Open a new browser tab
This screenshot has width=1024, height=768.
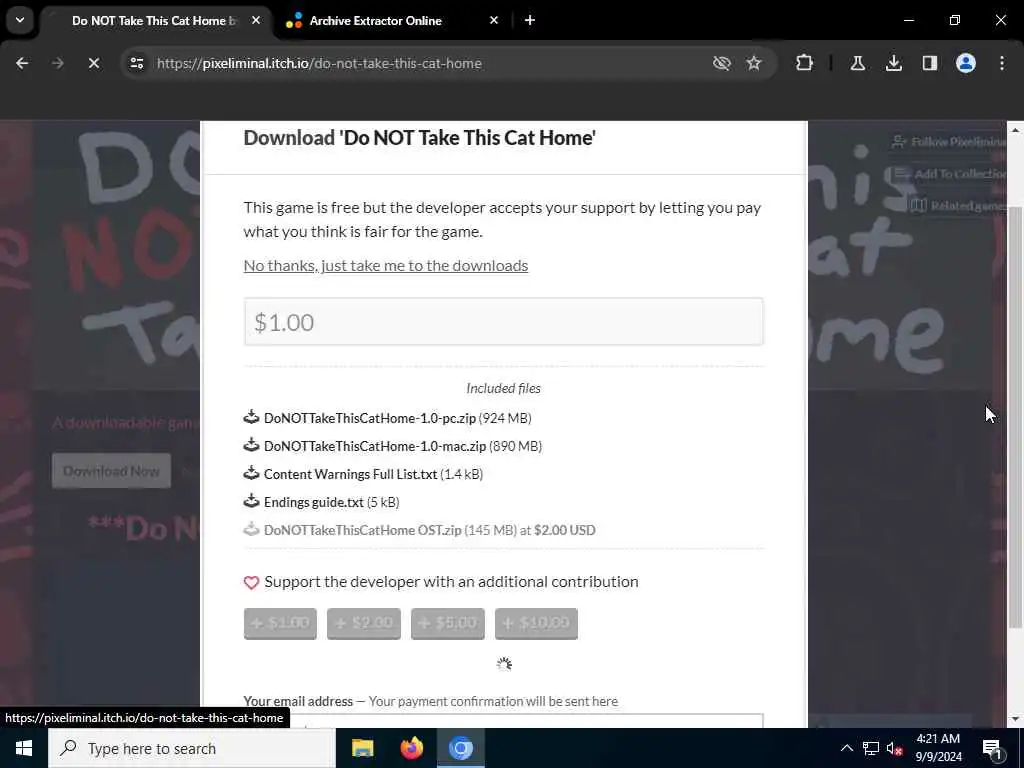point(530,20)
